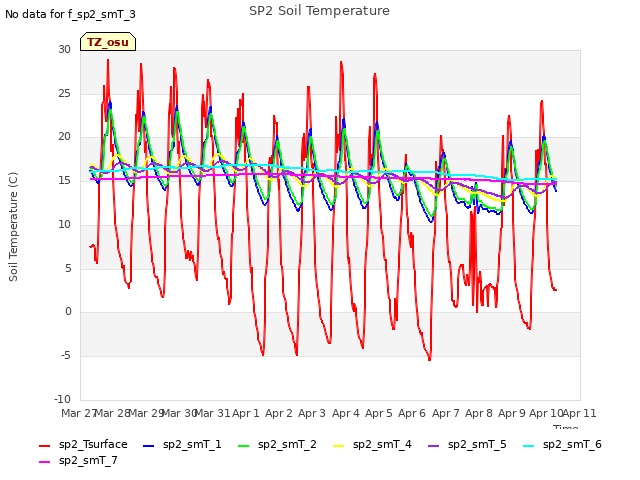Click the magenta sp2_smT_7 legend color marker
This screenshot has width=640, height=480.
tap(44, 462)
